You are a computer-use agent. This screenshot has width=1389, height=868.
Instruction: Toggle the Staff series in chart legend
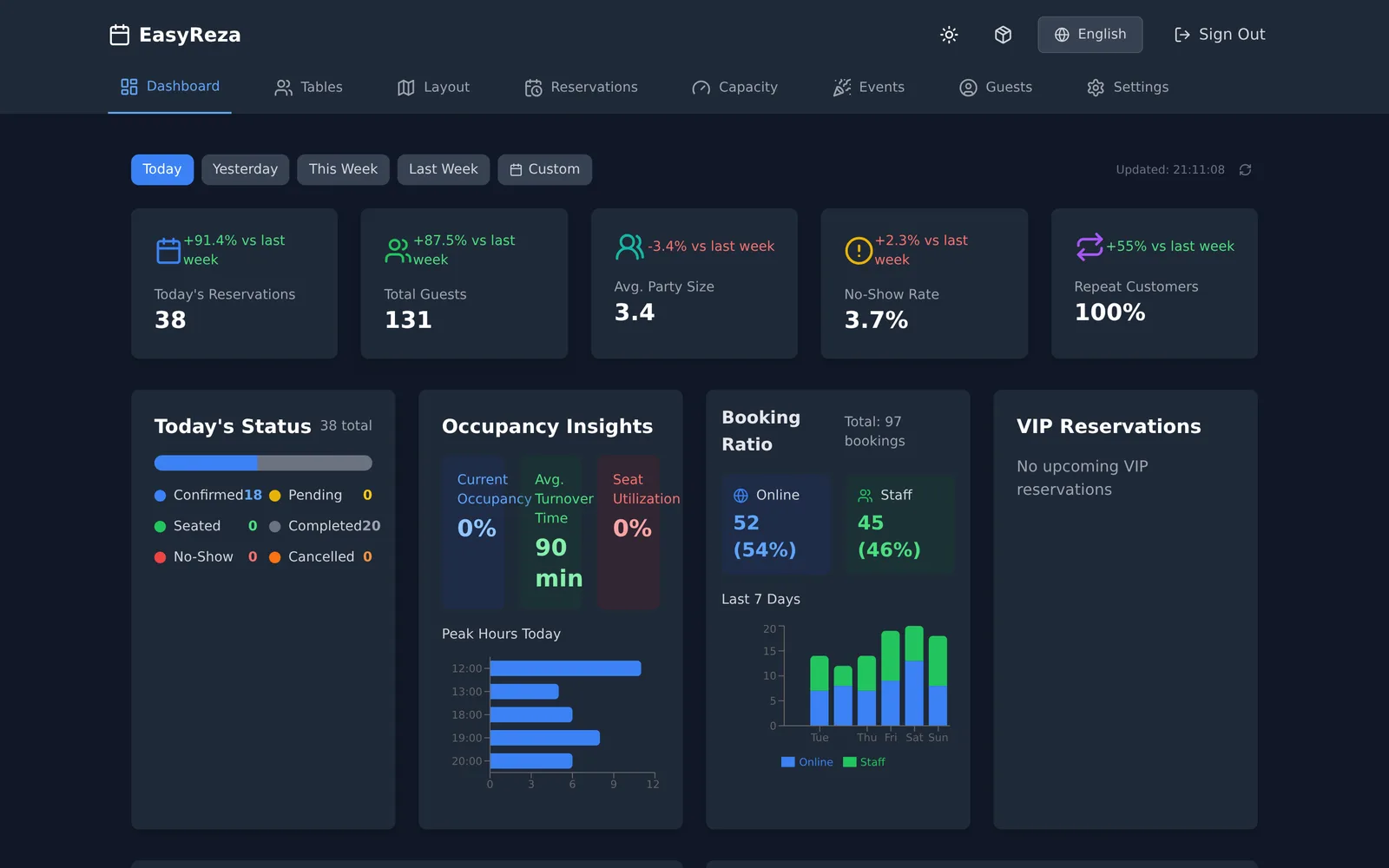[865, 762]
